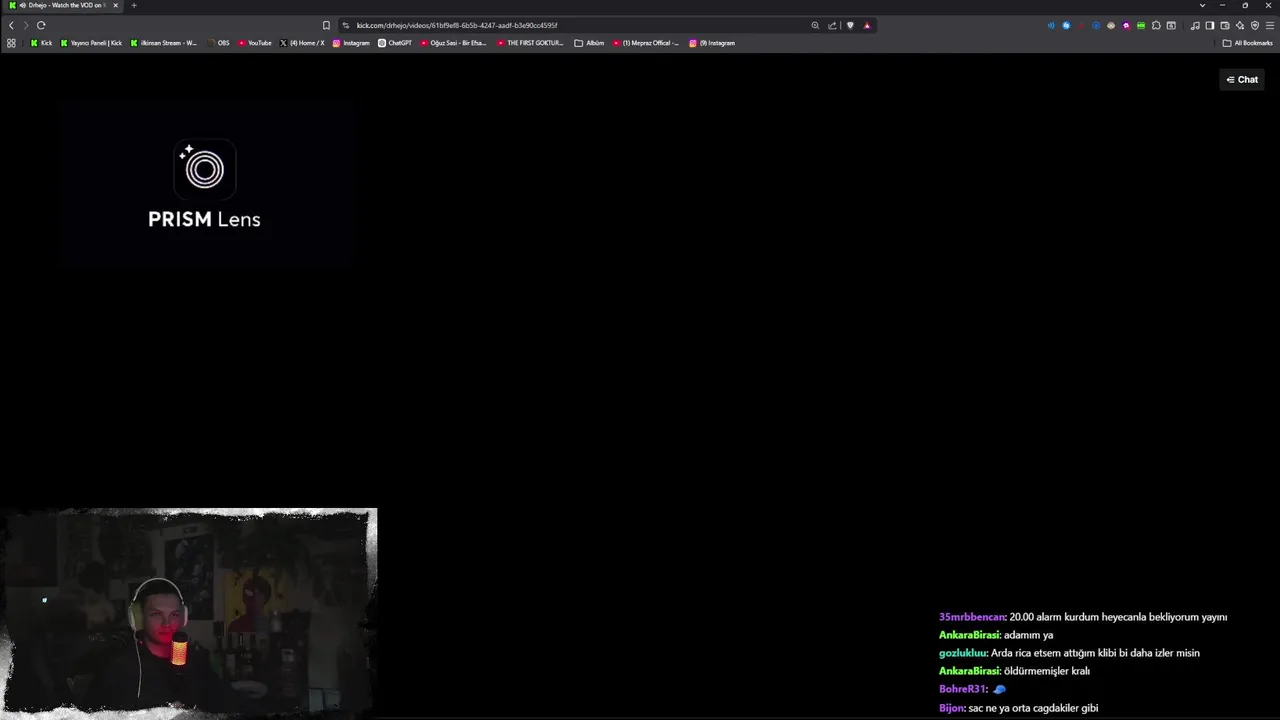This screenshot has height=720, width=1280.
Task: Open site settings icon beside the URL
Action: pyautogui.click(x=345, y=25)
